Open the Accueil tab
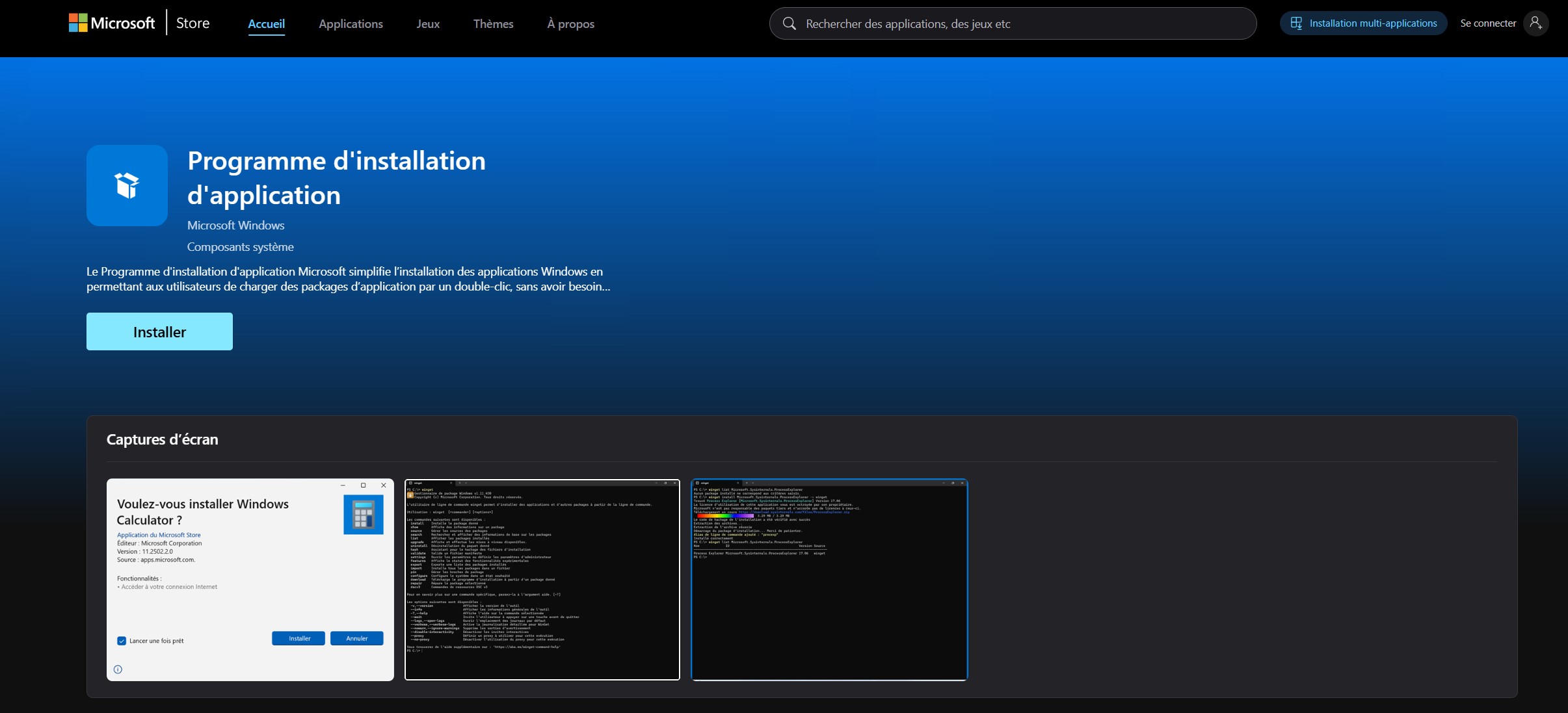 [x=266, y=23]
